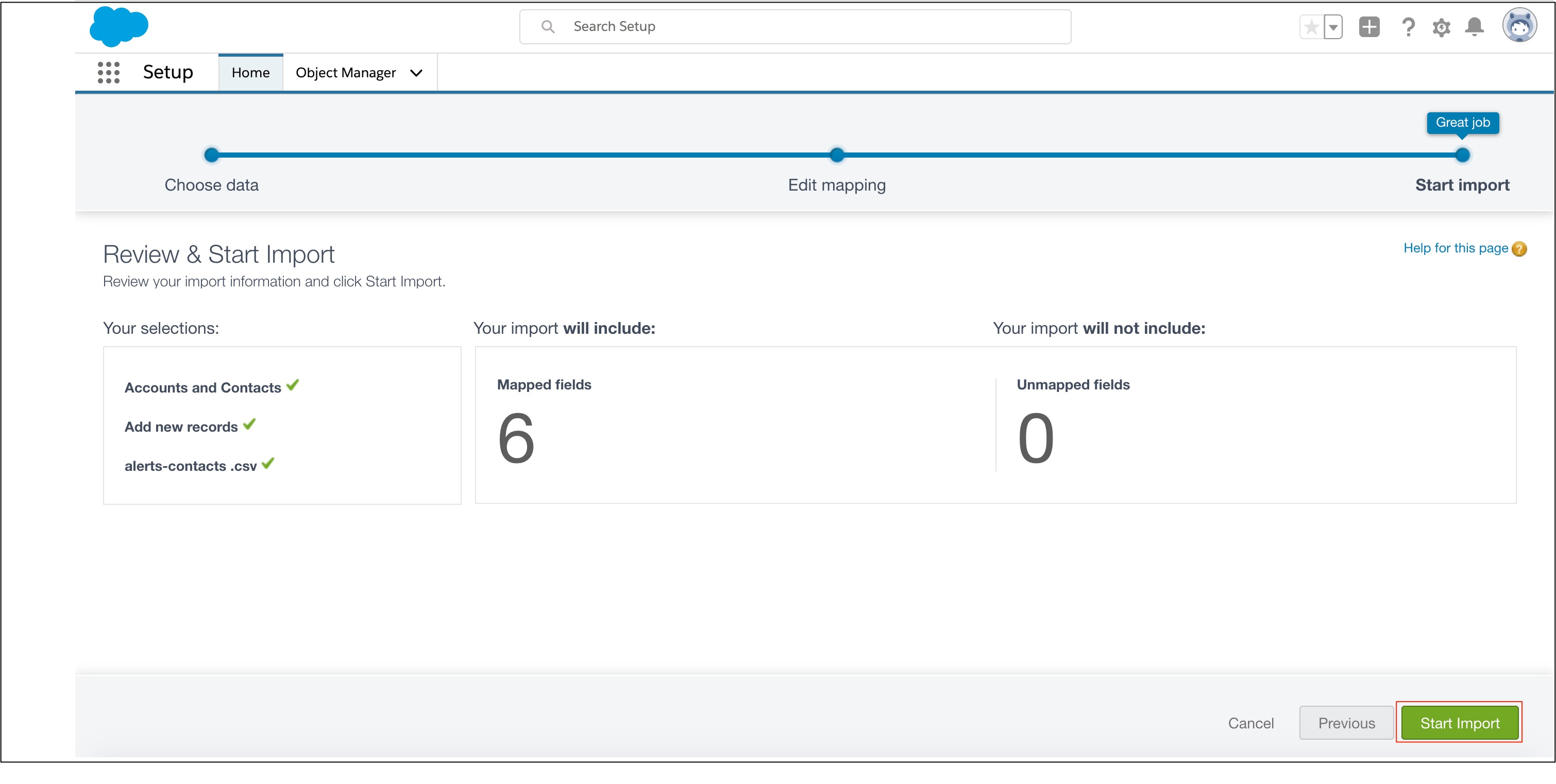View notifications bell icon
Screen dimensions: 1556x784
(x=1475, y=27)
